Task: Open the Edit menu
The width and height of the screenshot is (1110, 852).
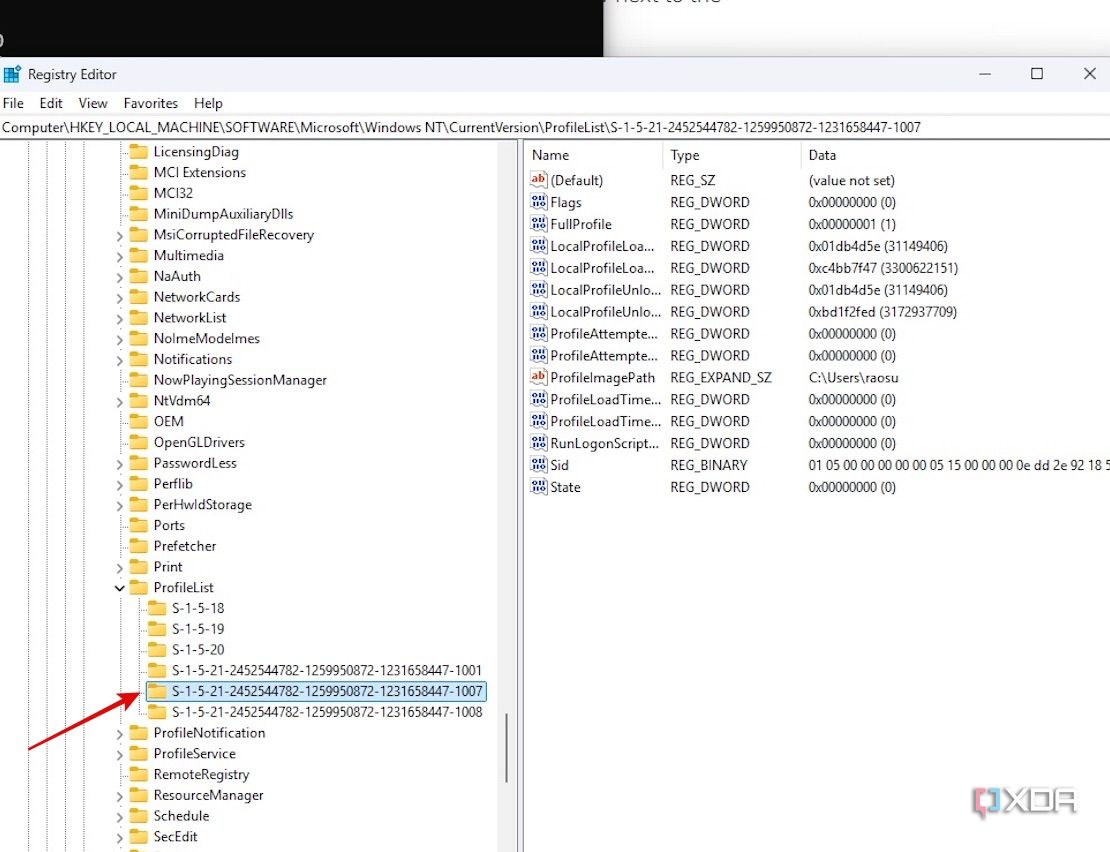Action: click(x=51, y=103)
